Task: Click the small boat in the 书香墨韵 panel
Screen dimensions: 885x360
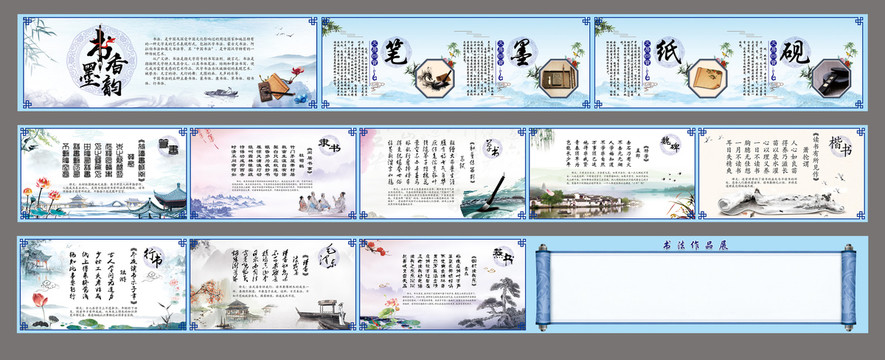Action: (221, 93)
